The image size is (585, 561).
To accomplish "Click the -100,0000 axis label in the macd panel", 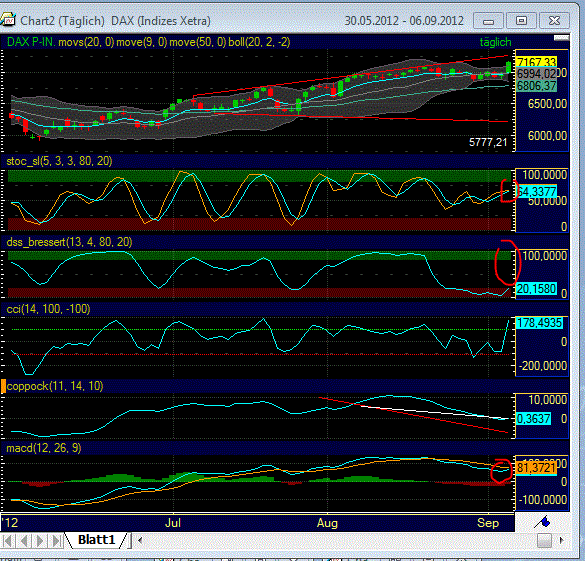I will (x=543, y=499).
